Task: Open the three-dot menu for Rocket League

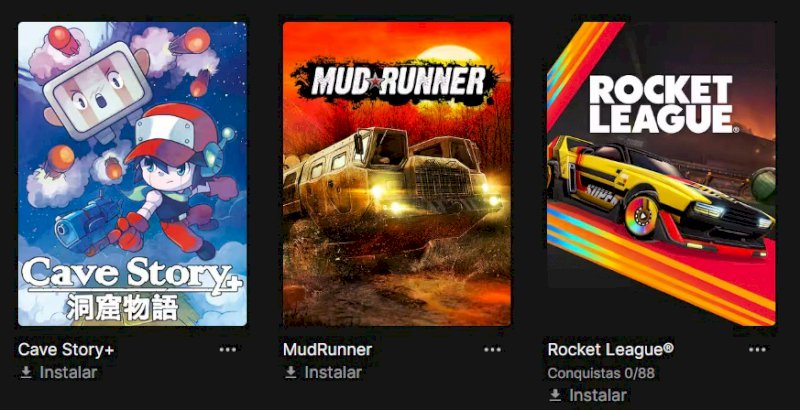Action: coord(757,350)
